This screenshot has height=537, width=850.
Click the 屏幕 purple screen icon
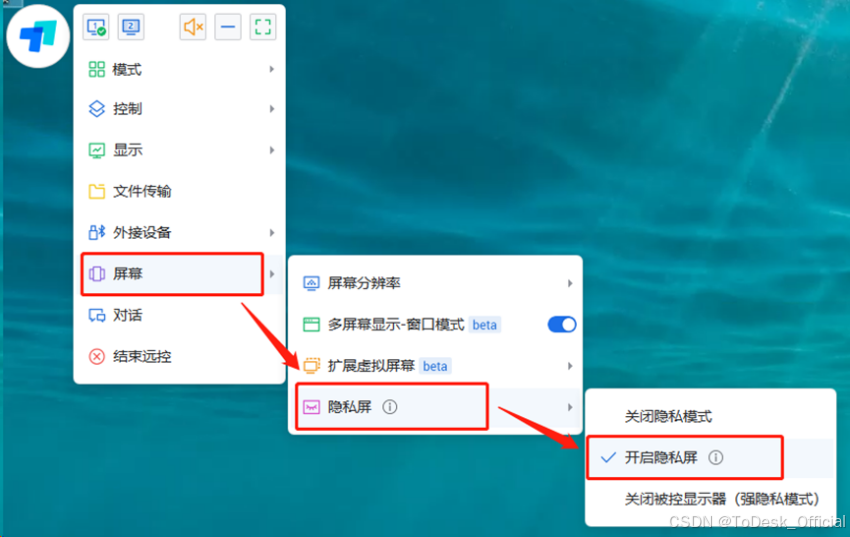click(x=96, y=274)
